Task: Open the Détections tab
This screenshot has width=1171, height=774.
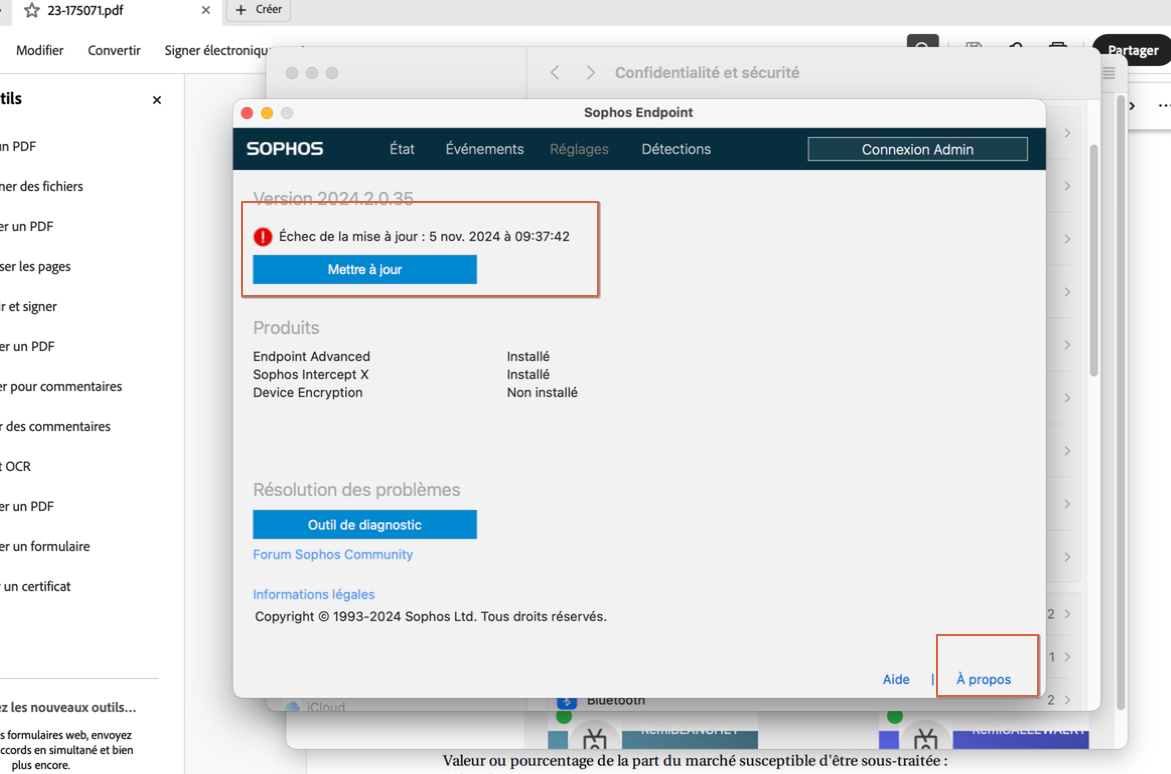Action: click(676, 149)
